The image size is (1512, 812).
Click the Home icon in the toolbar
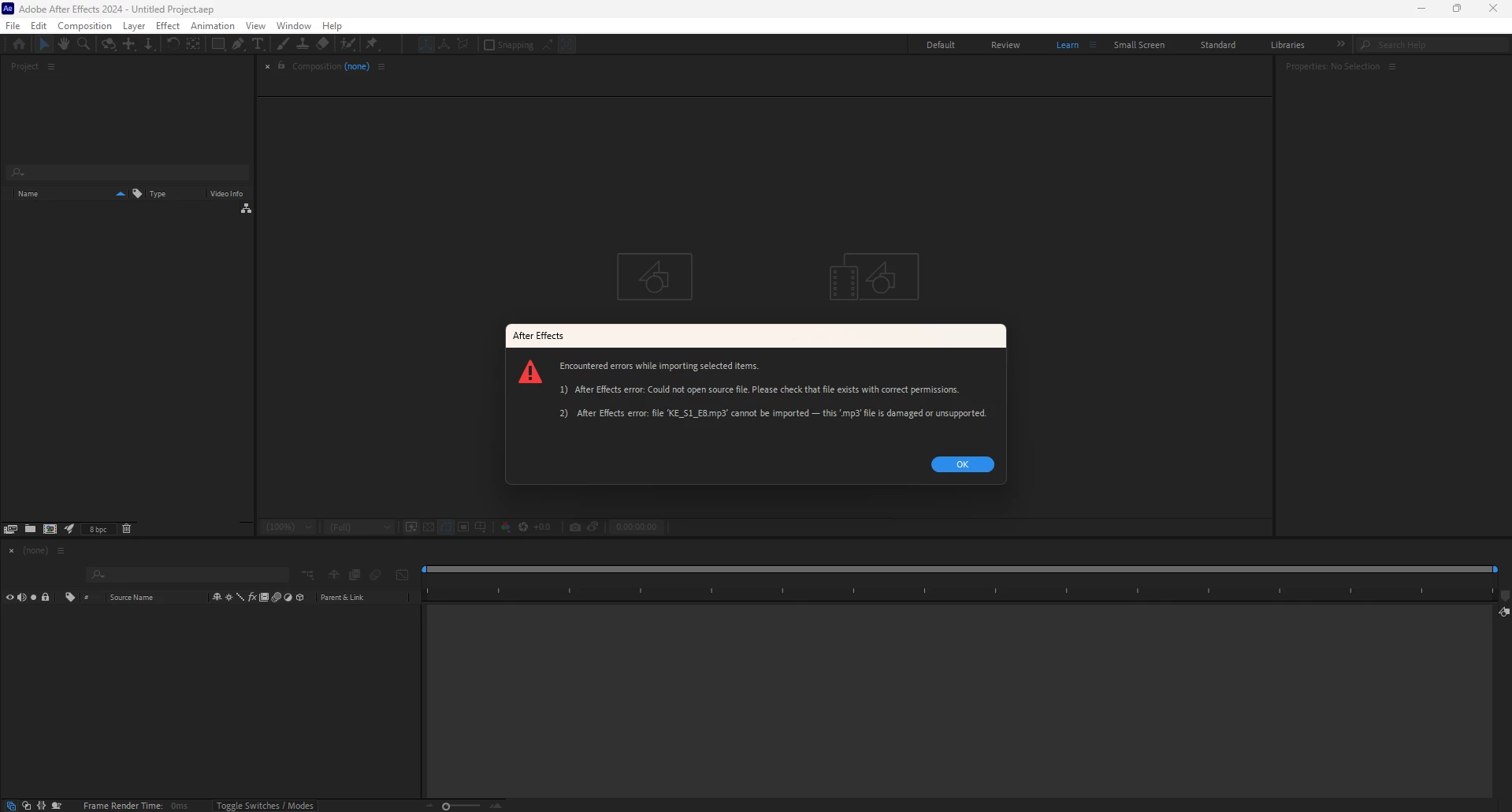[19, 45]
